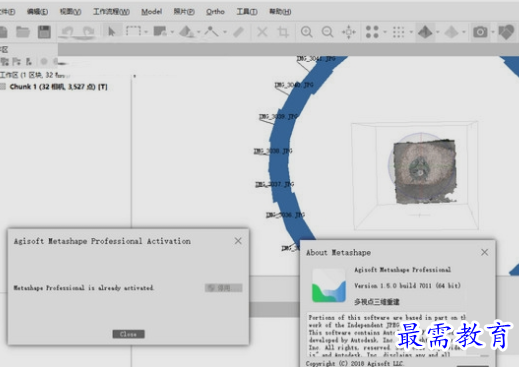Save the project using the floppy disk icon
This screenshot has height=367, width=519.
pyautogui.click(x=44, y=32)
